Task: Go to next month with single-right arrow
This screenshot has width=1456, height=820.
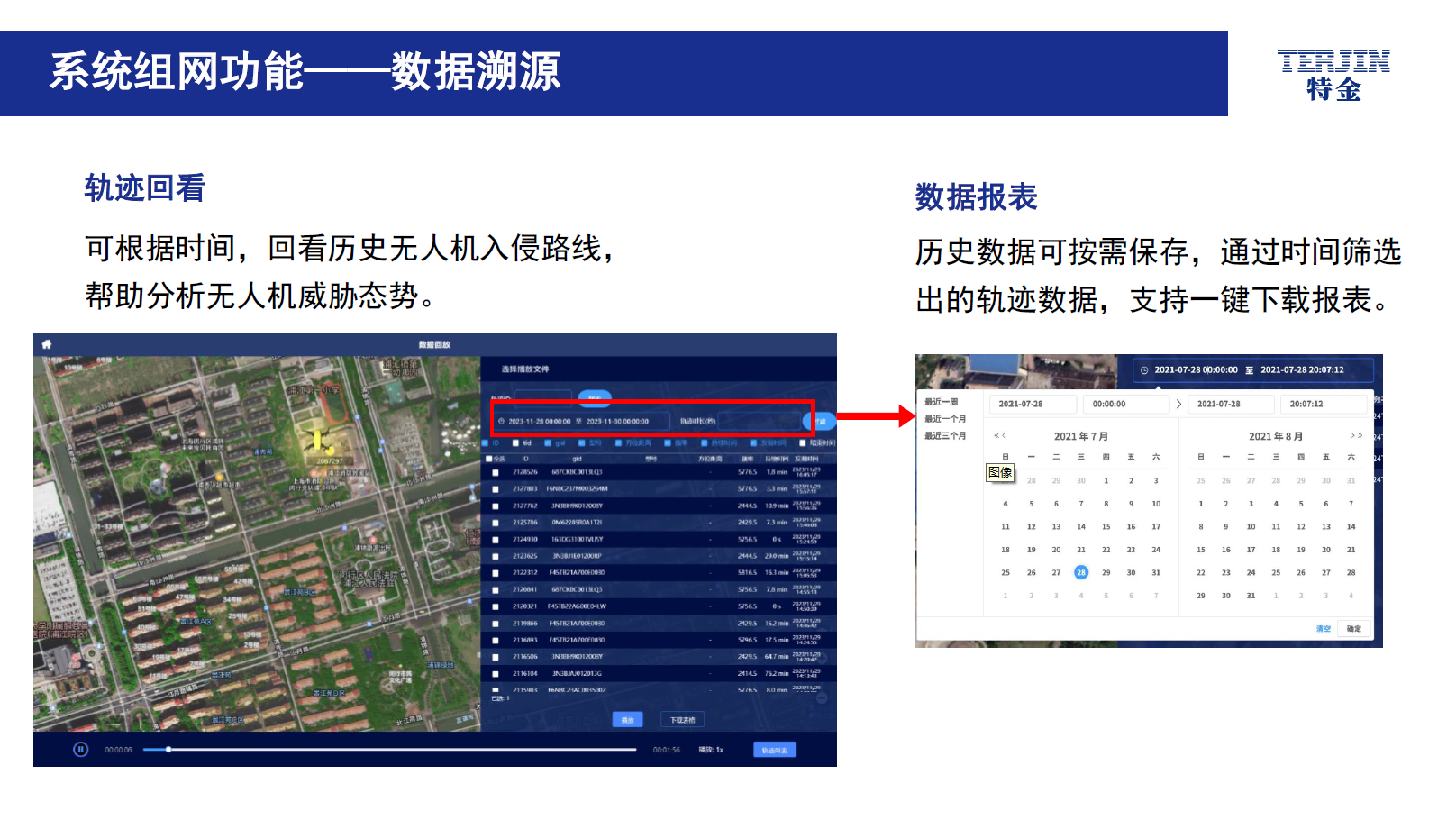Action: tap(1352, 435)
